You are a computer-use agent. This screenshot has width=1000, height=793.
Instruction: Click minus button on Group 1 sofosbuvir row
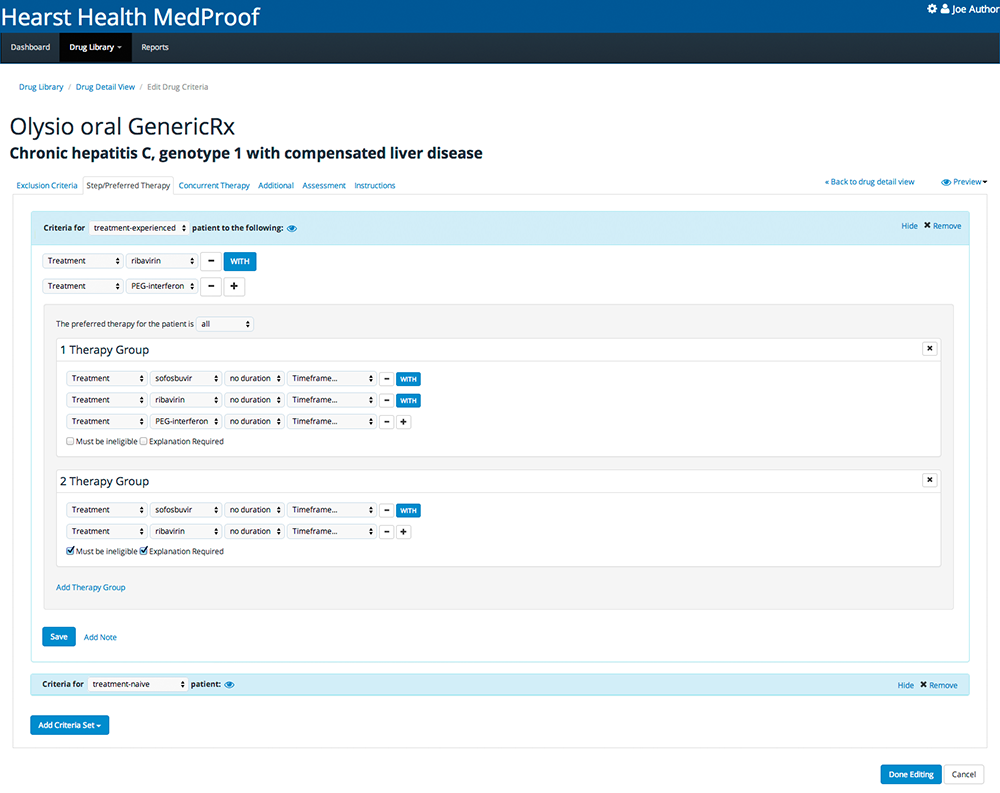click(x=386, y=379)
